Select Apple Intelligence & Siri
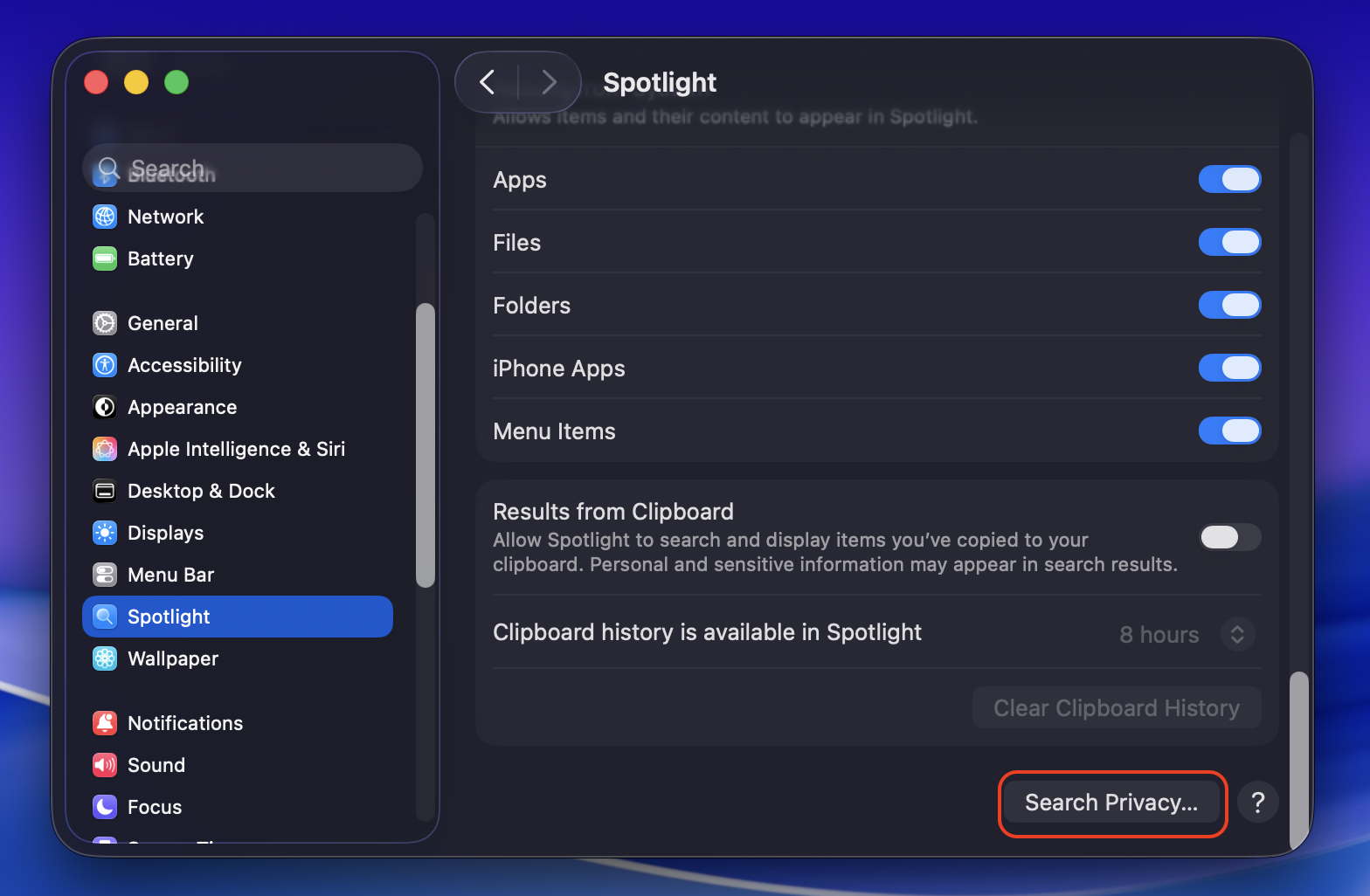 238,449
